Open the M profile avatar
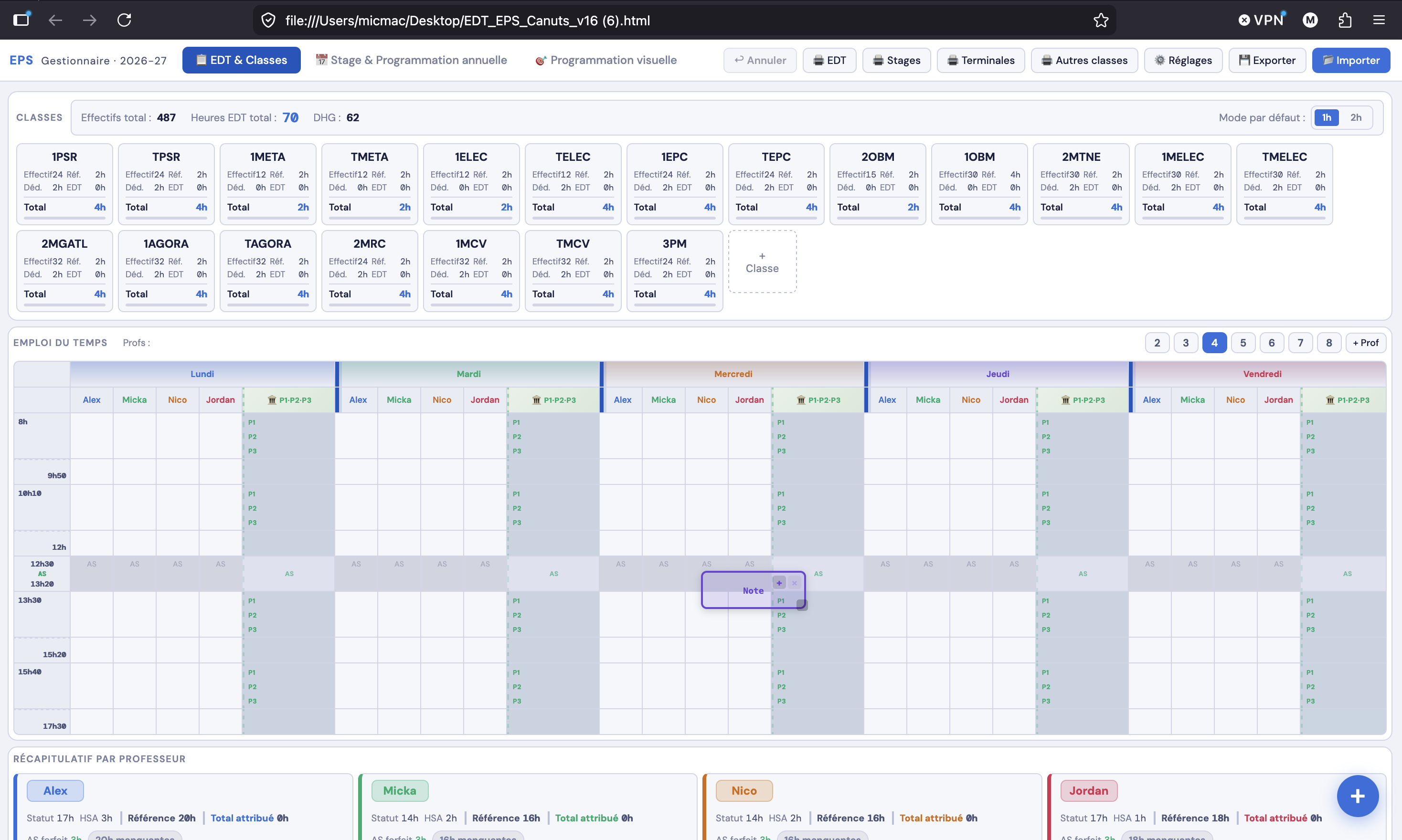The image size is (1402, 840). point(1310,21)
